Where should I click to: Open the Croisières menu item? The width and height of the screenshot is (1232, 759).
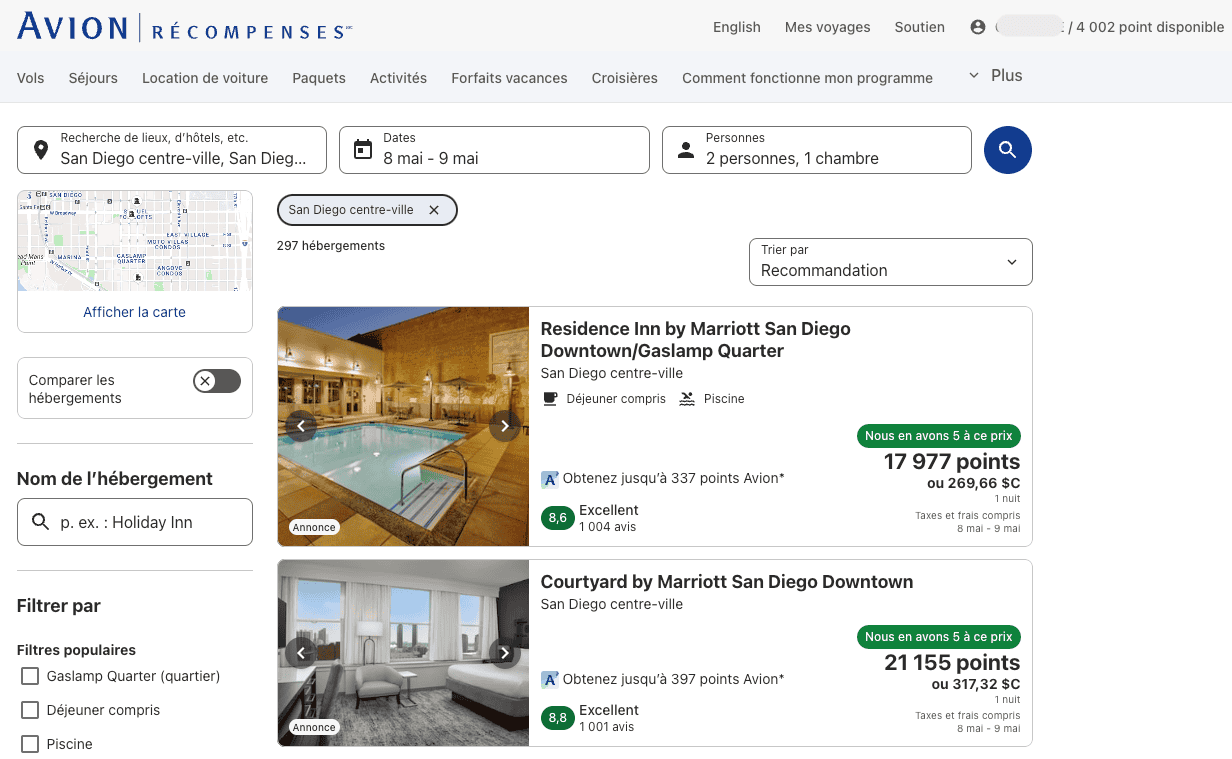click(625, 78)
